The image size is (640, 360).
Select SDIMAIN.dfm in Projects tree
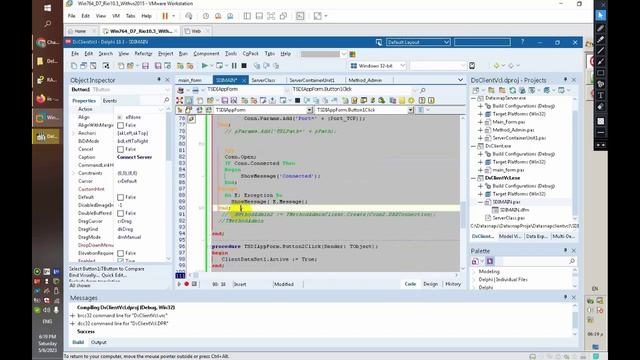click(515, 210)
